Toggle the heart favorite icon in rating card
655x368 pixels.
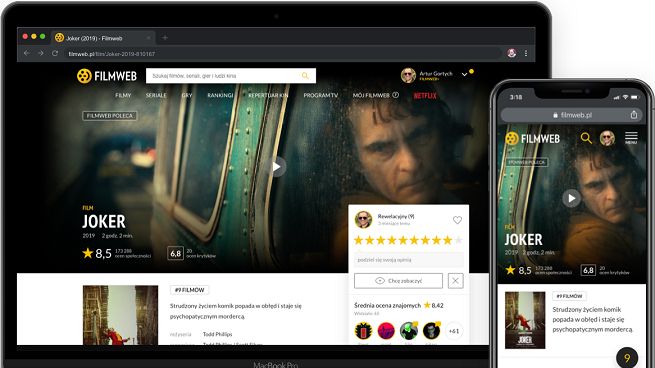click(457, 220)
